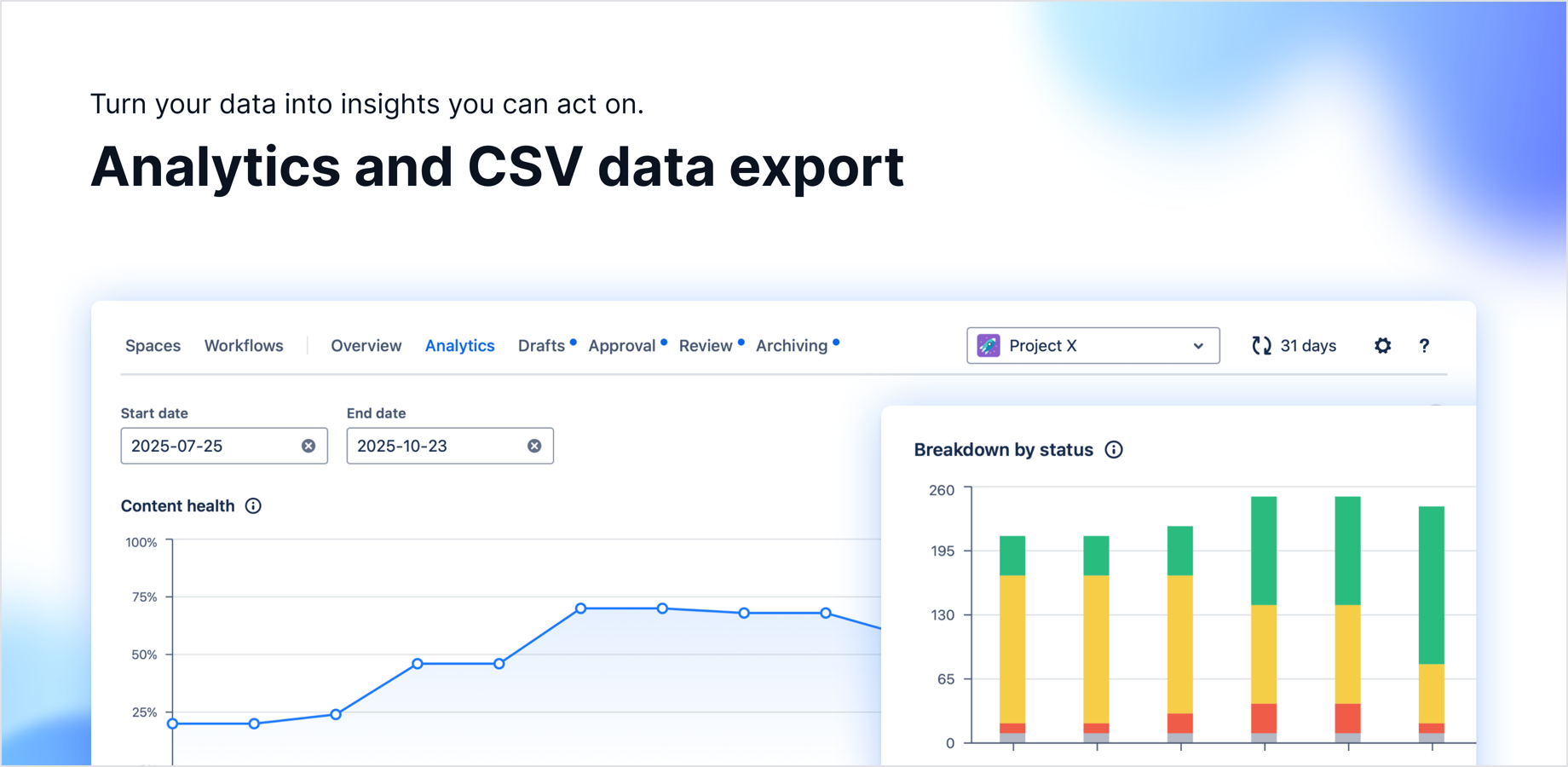Viewport: 1568px width, 767px height.
Task: Open the Project X selector dropdown
Action: [x=1092, y=345]
